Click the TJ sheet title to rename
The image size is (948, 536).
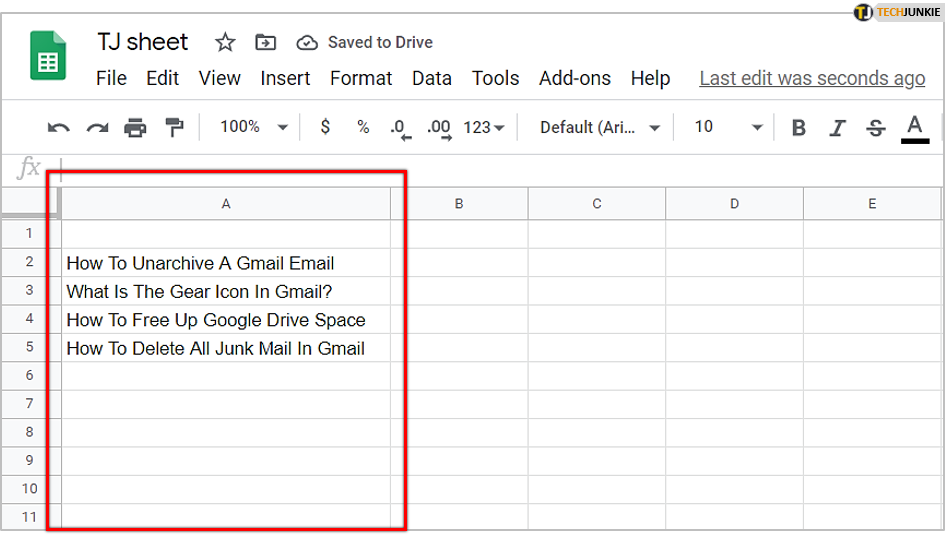click(x=143, y=42)
